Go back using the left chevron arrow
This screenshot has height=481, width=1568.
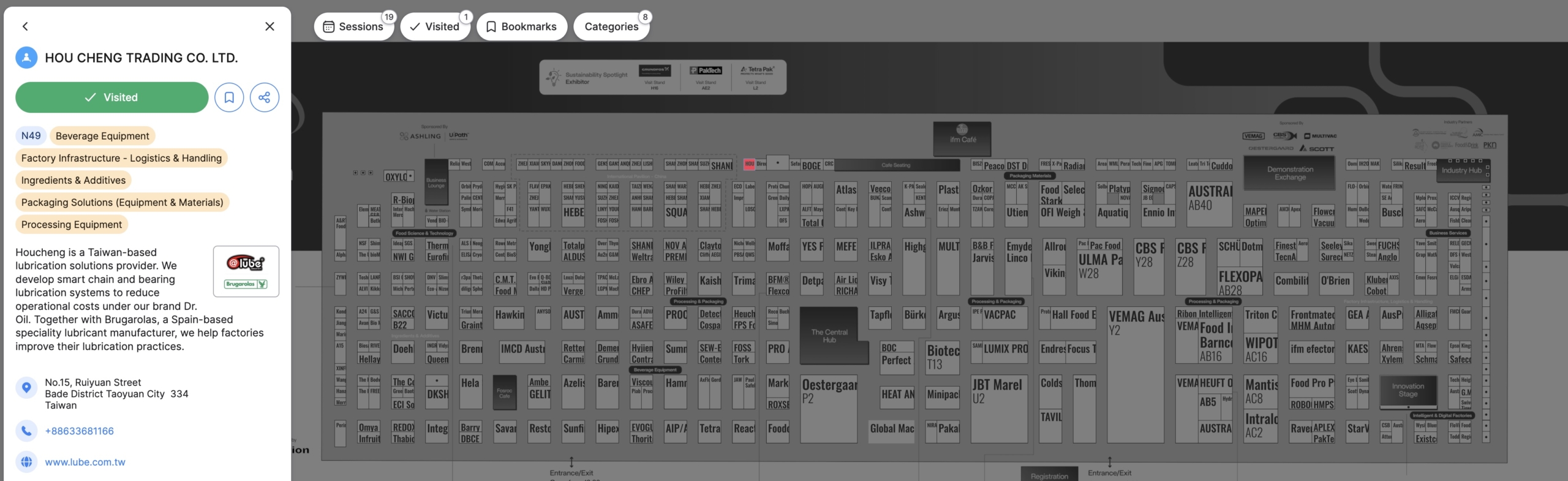pyautogui.click(x=25, y=26)
